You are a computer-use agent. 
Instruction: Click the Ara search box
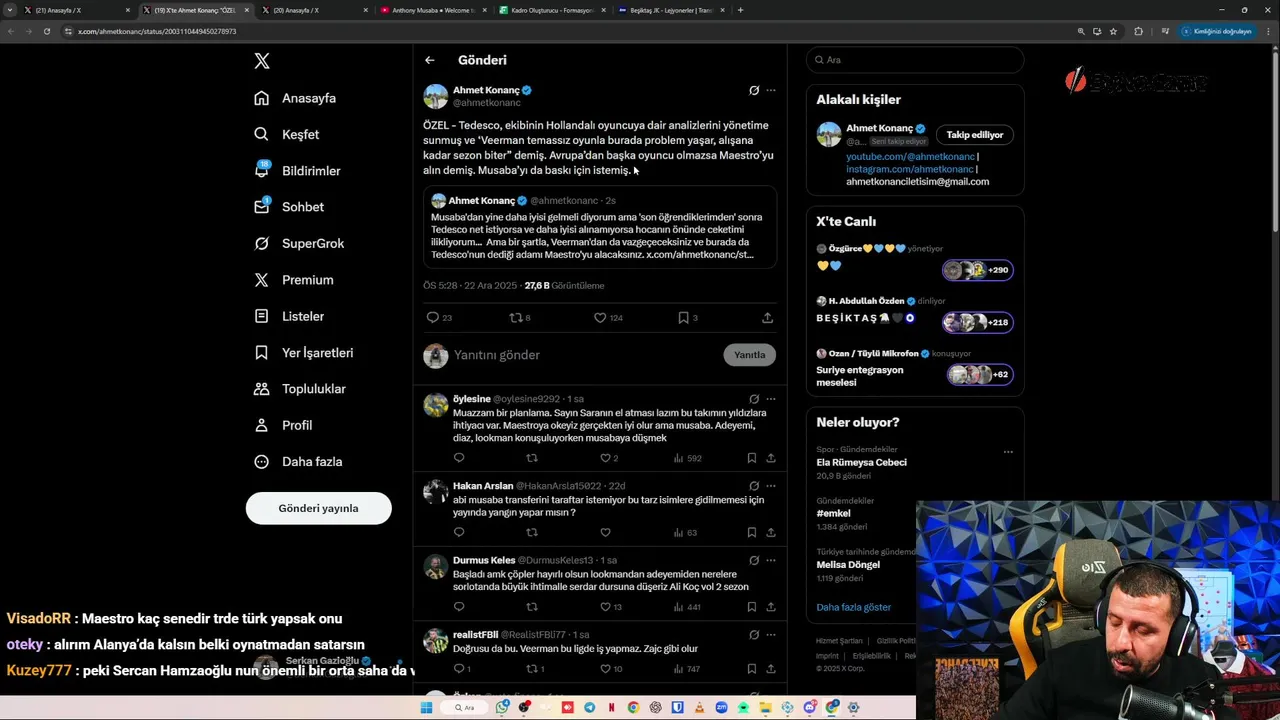coord(915,60)
